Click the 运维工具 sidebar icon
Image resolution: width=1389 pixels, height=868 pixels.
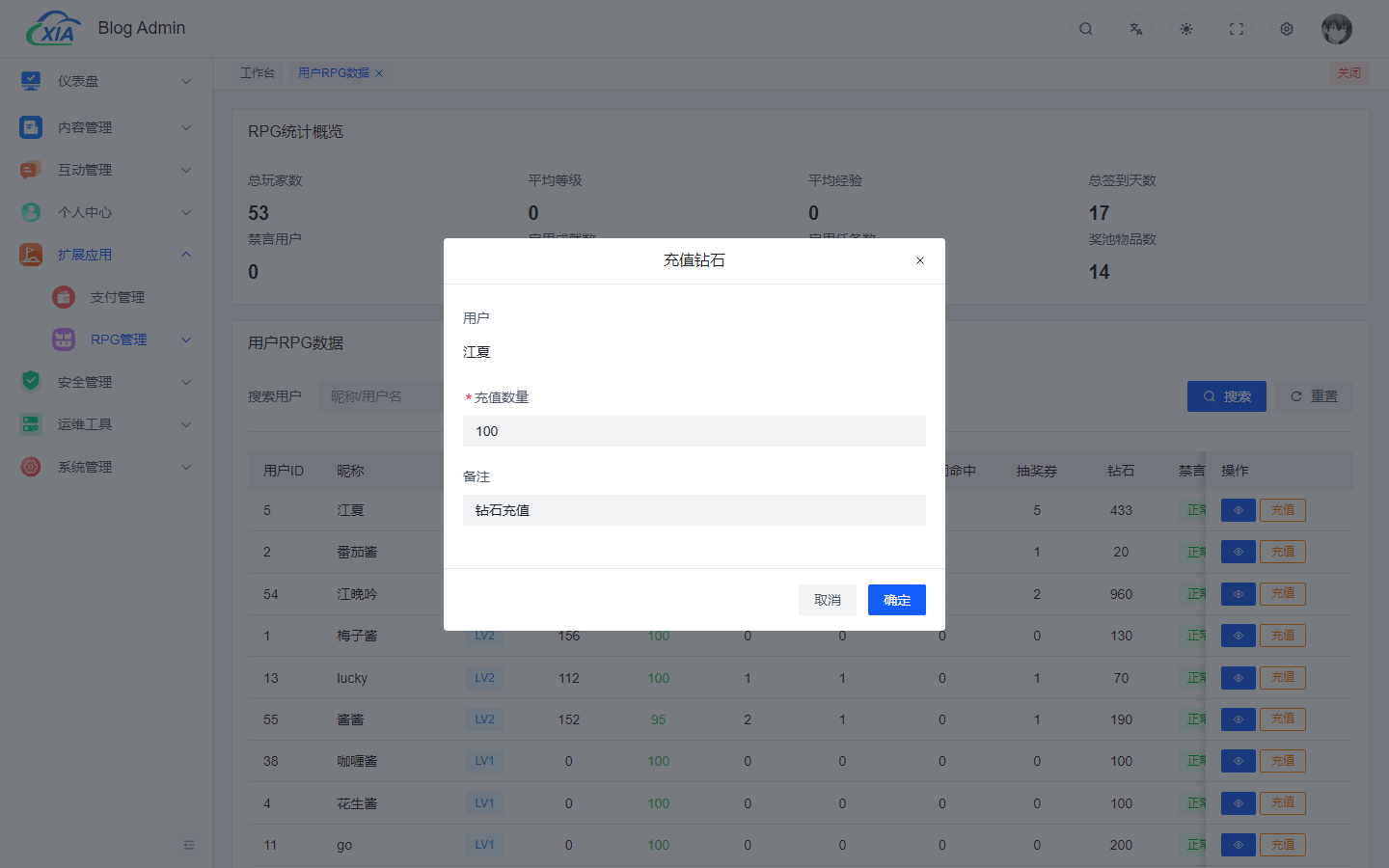pyautogui.click(x=31, y=424)
